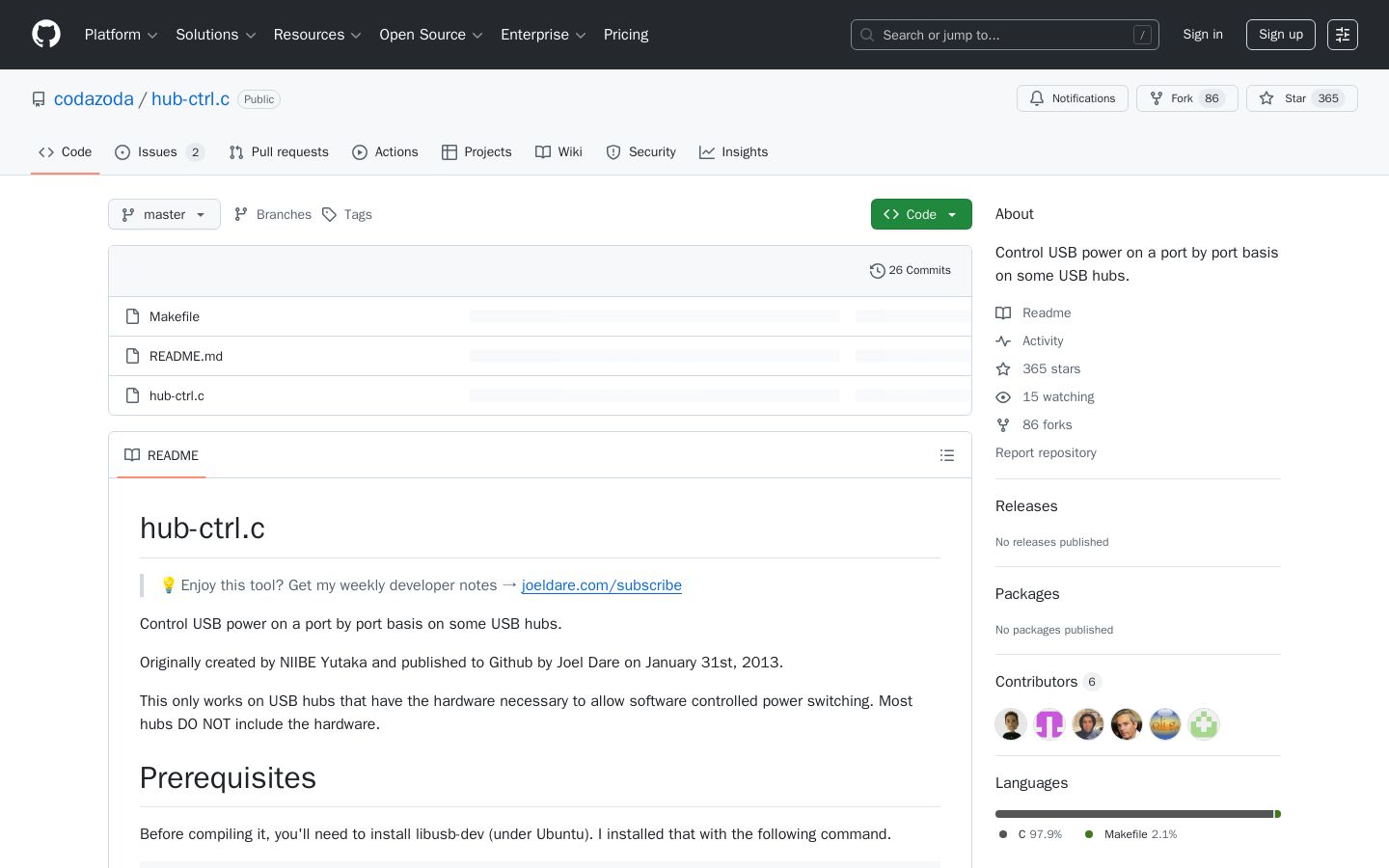
Task: Click the C 97.9% language link
Action: [1030, 834]
